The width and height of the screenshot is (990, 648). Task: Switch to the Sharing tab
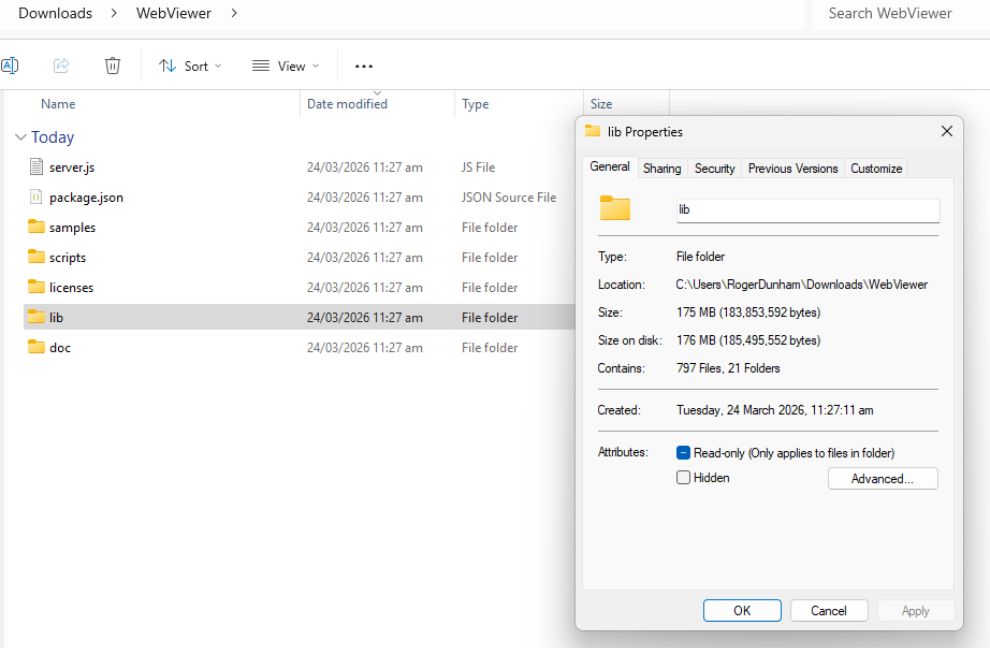662,169
